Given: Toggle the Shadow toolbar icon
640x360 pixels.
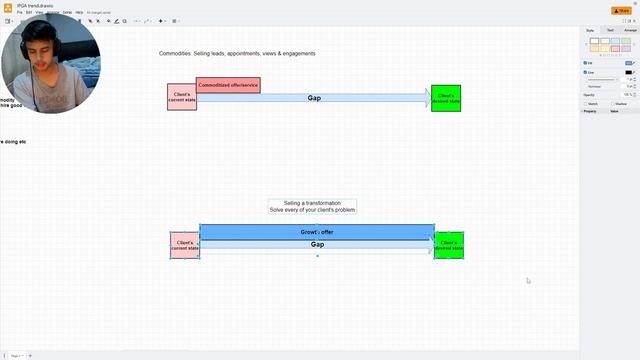Looking at the screenshot, I should click(124, 21).
